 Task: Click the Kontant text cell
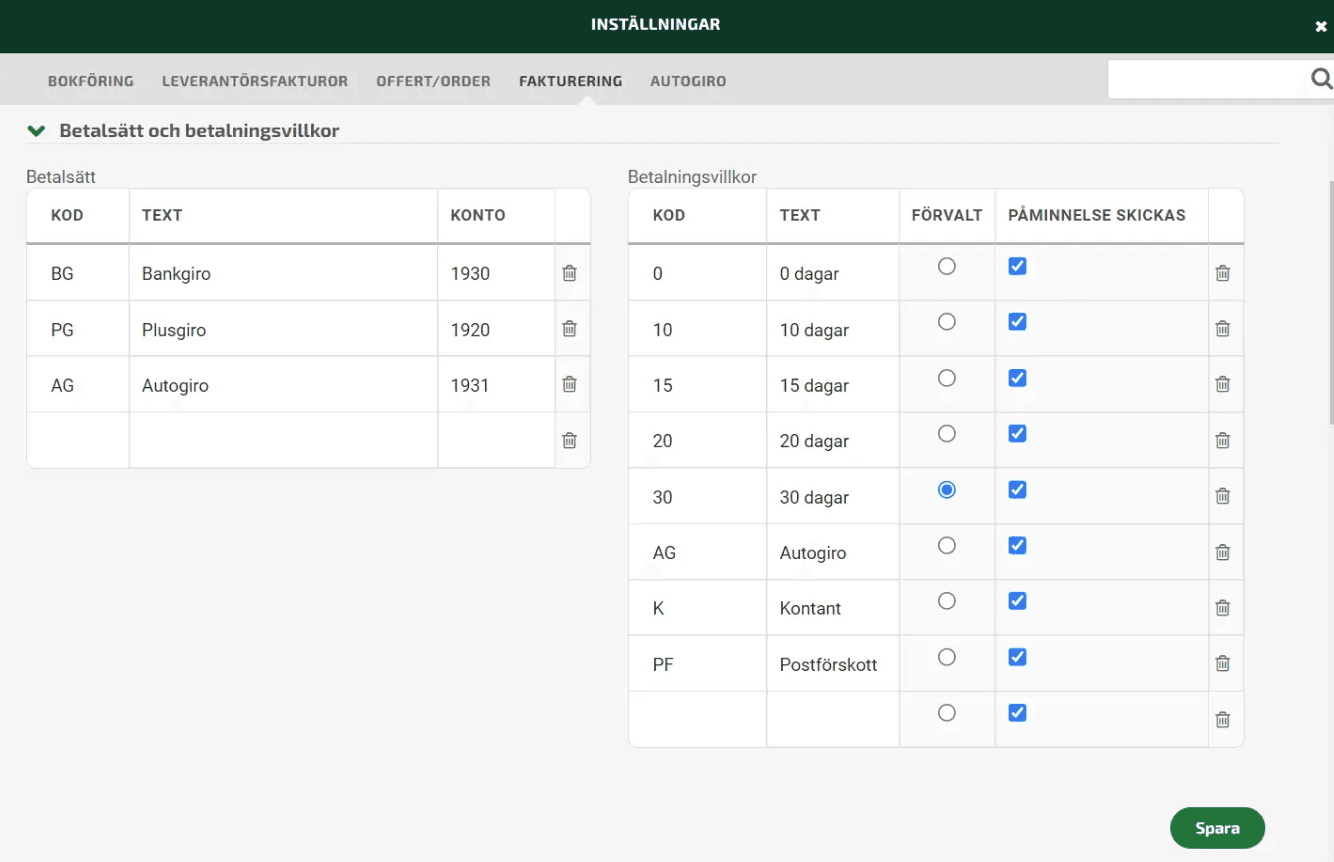pyautogui.click(x=833, y=608)
